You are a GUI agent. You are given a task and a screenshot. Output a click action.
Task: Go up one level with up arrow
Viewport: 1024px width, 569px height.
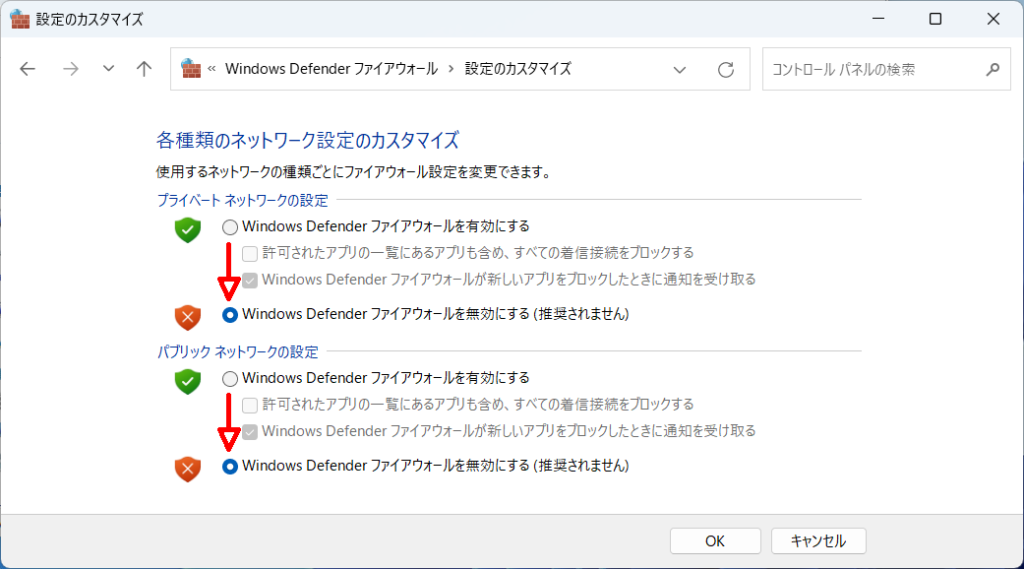(x=144, y=69)
